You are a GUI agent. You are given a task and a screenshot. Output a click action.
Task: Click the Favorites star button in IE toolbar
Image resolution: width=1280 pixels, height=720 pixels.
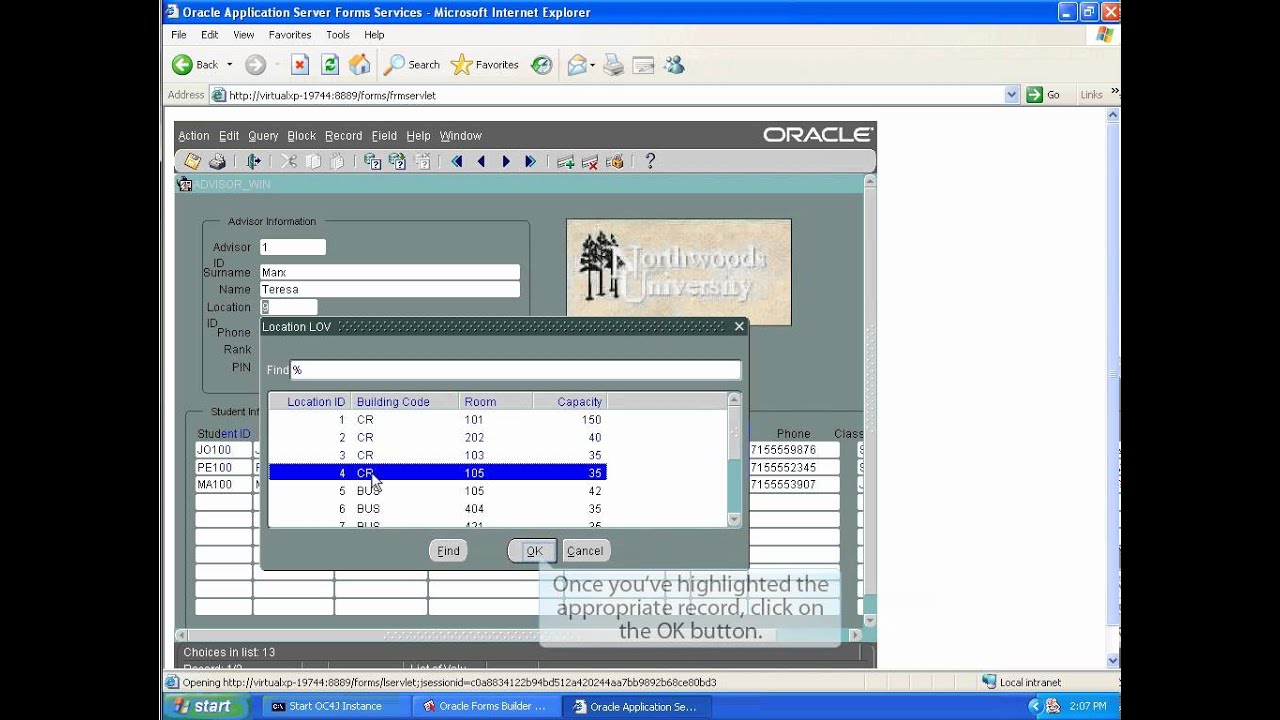[x=485, y=65]
